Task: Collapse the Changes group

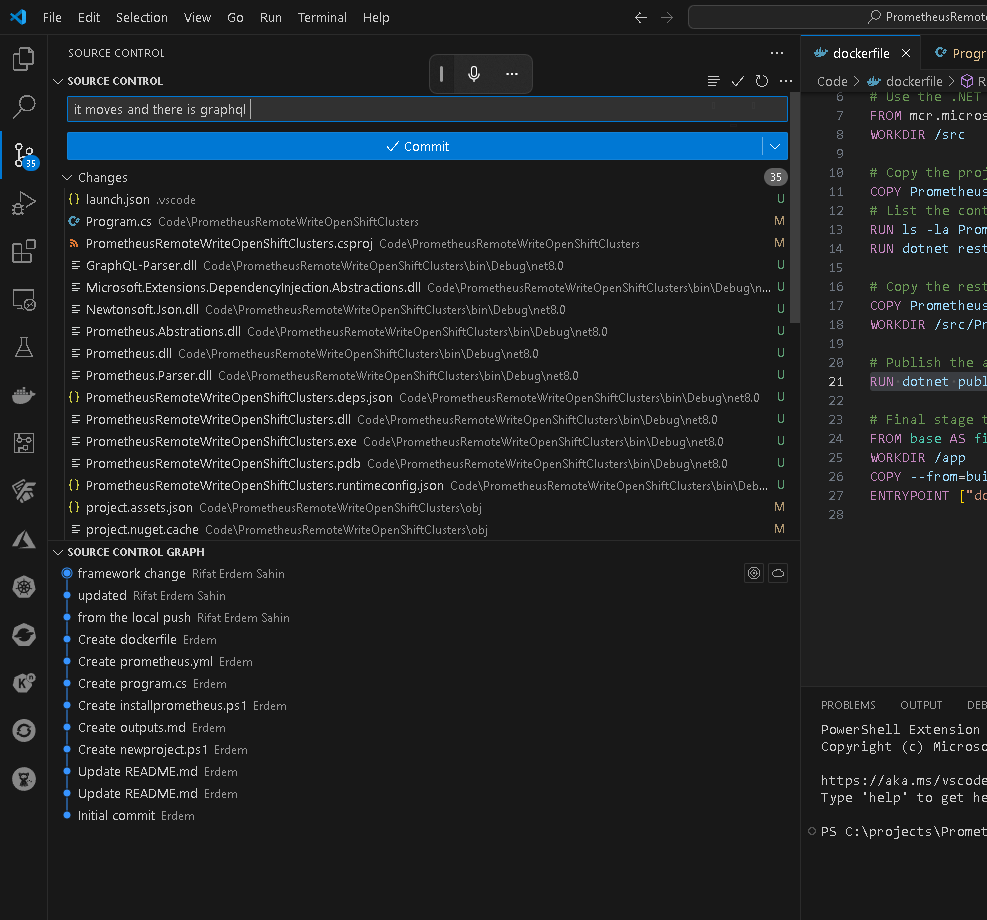Action: coord(67,177)
